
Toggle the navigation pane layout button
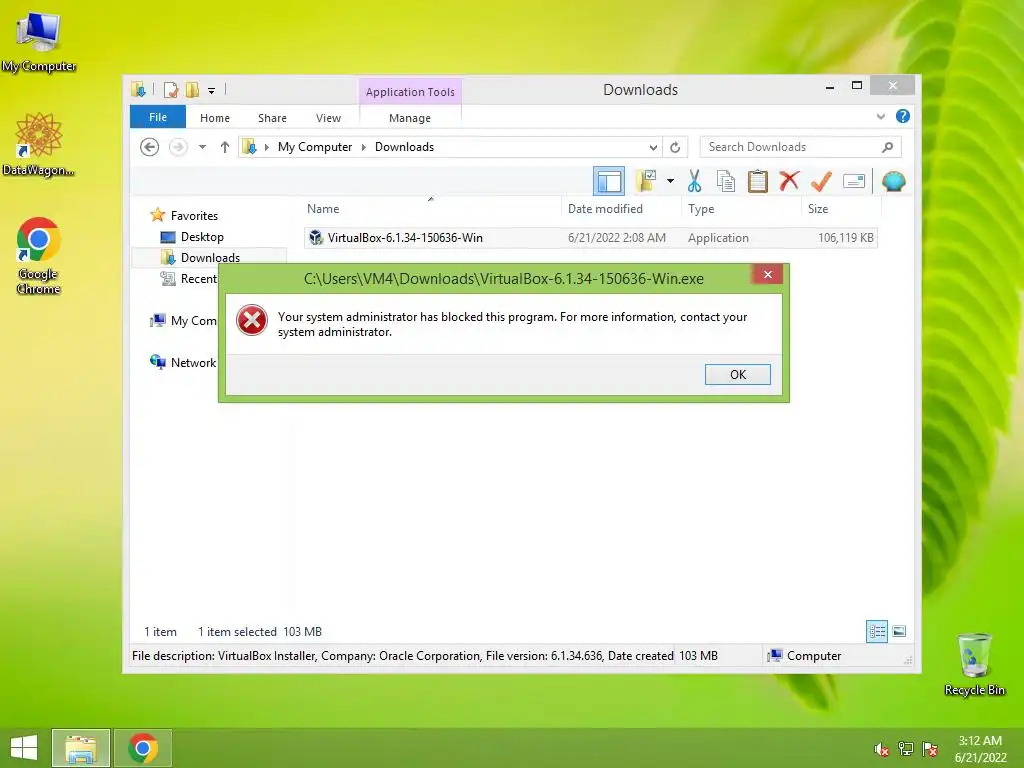point(609,181)
